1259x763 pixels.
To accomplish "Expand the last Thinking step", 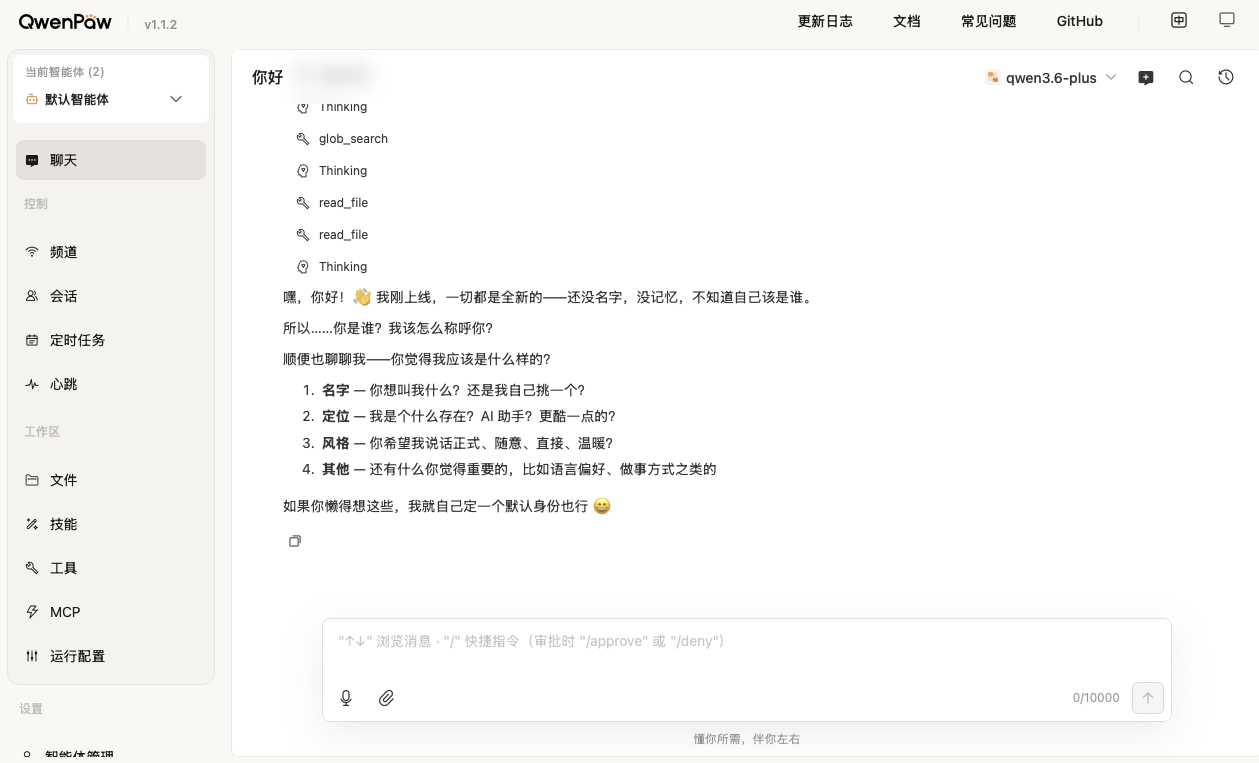I will click(342, 267).
